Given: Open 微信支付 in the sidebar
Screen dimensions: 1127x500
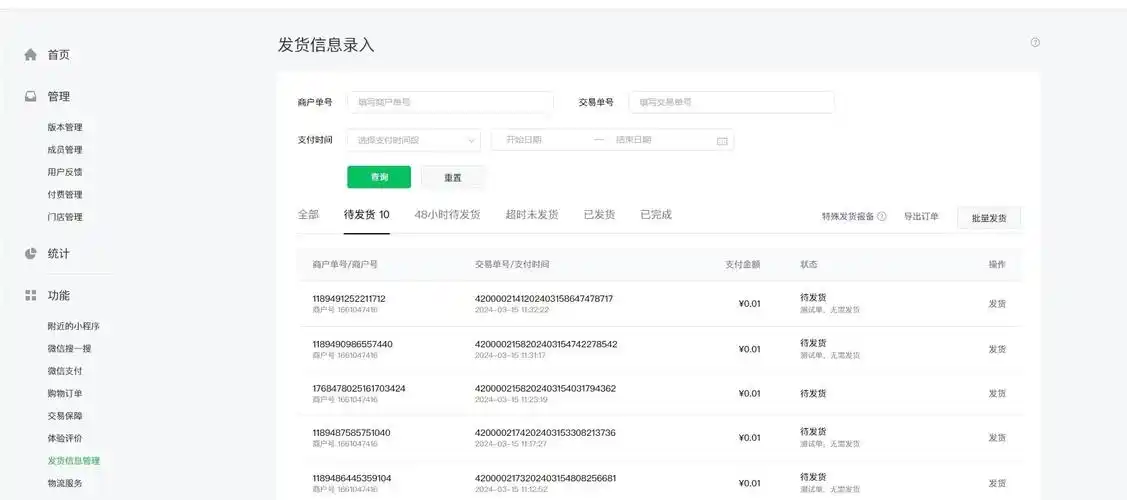Looking at the screenshot, I should coord(65,371).
